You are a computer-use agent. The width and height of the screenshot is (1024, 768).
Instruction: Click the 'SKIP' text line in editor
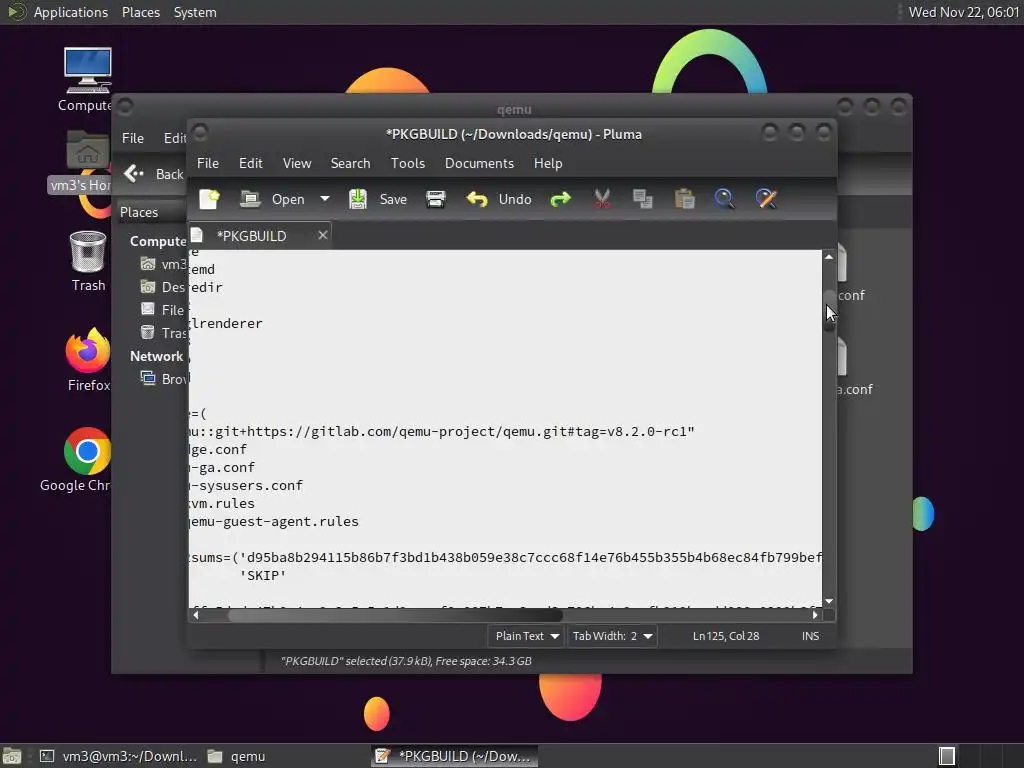click(x=263, y=575)
